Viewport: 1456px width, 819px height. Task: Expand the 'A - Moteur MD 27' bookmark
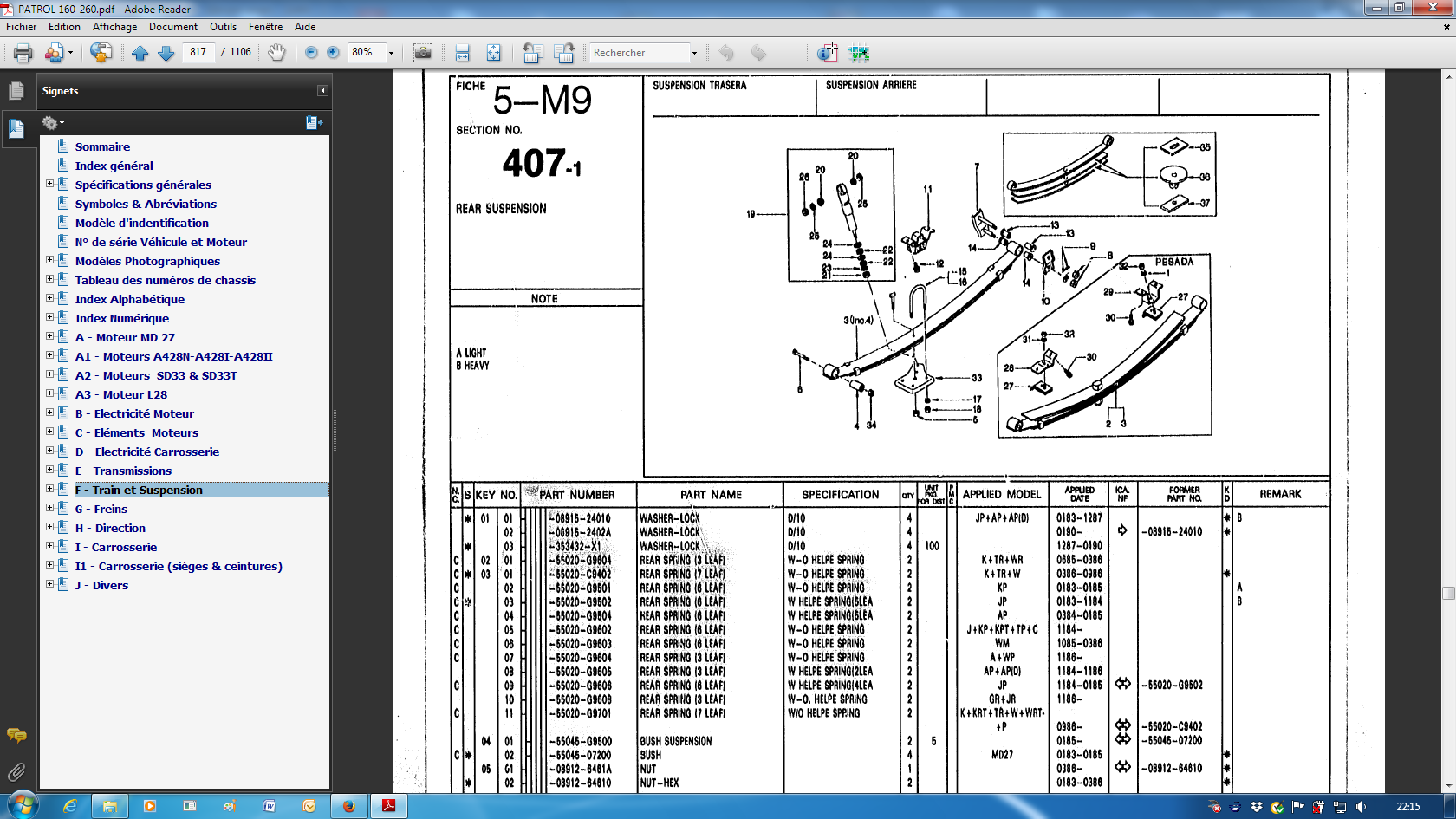(50, 336)
